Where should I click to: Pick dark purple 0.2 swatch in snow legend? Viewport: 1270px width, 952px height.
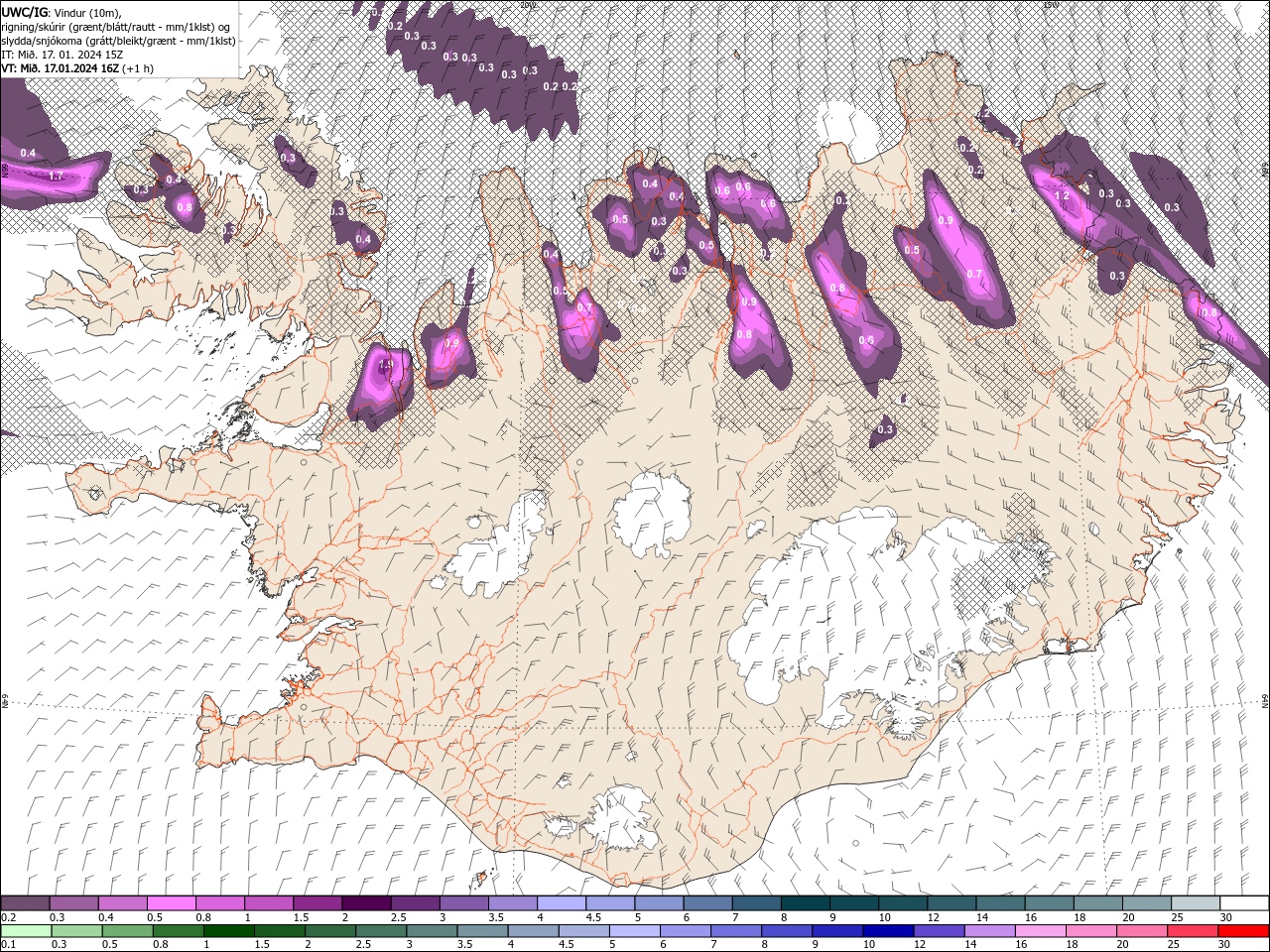click(25, 903)
